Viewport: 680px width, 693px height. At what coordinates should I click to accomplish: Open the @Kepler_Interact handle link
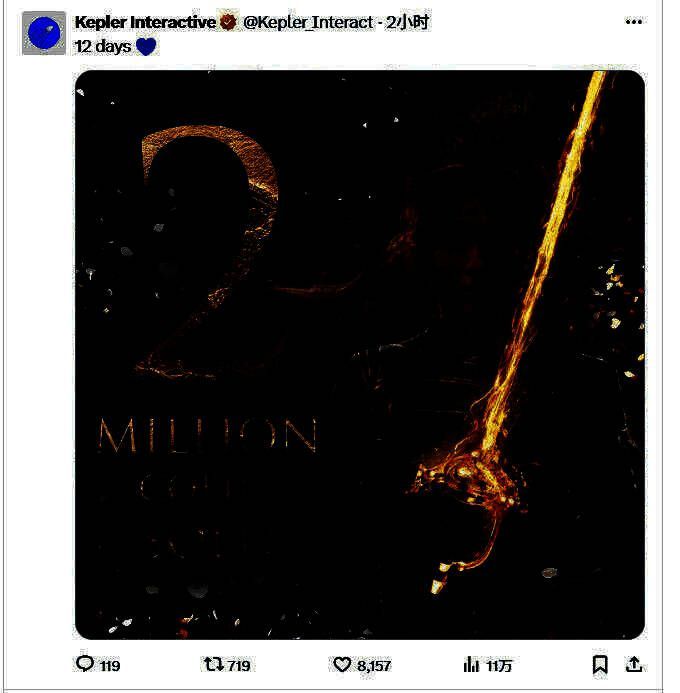point(308,22)
